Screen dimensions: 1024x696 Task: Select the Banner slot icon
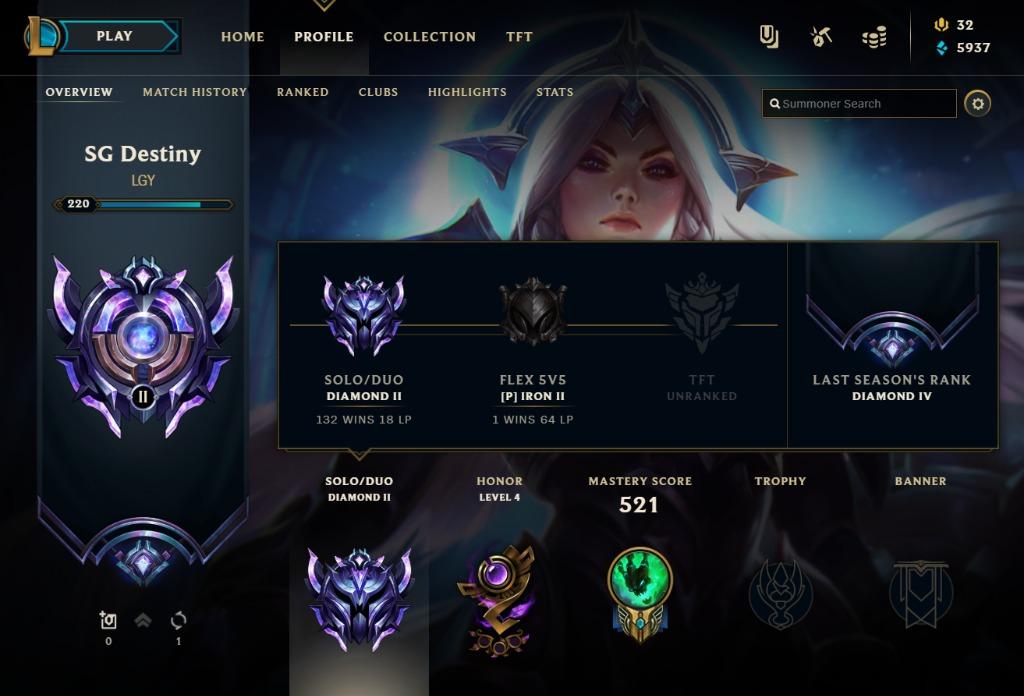pyautogui.click(x=921, y=594)
